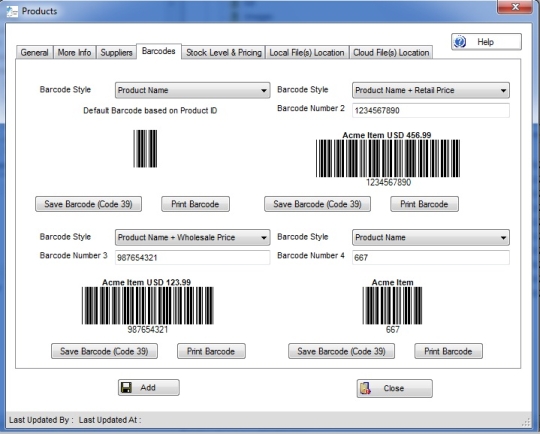Save barcode 1234567890 as Code 39

(318, 204)
